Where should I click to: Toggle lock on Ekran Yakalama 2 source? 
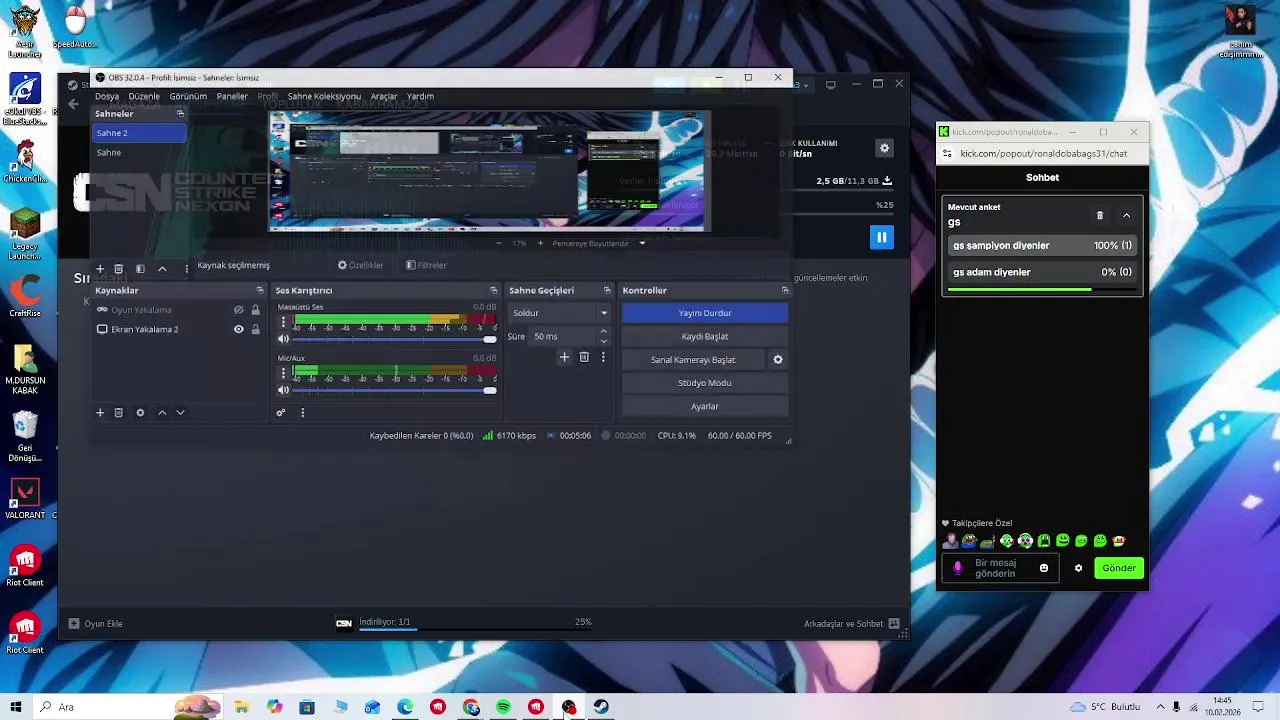coord(255,329)
